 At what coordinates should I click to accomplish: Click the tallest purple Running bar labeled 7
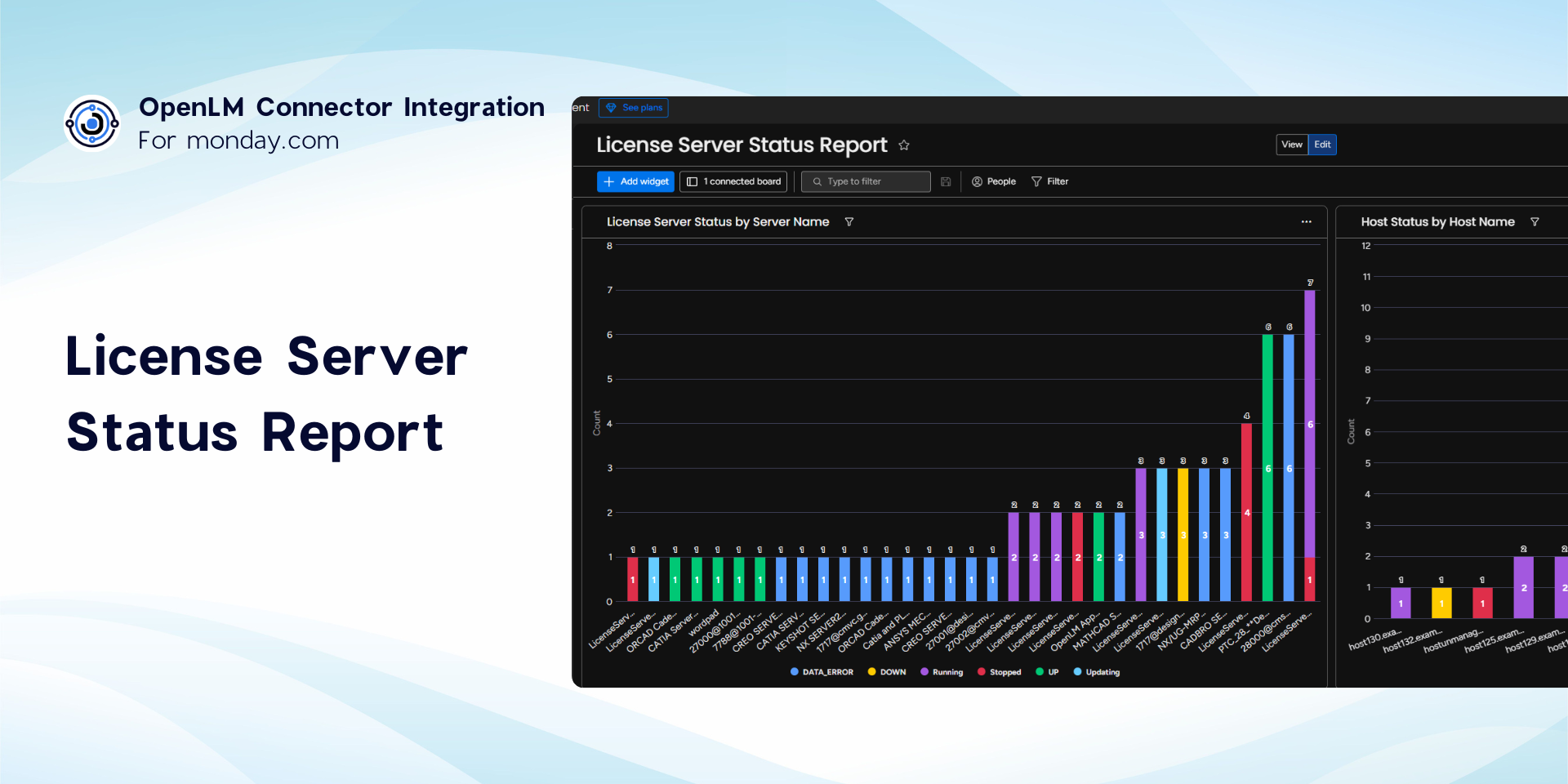[1310, 424]
